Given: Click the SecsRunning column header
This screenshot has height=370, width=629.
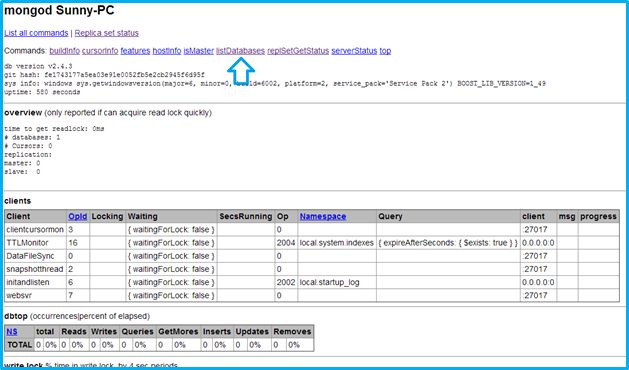Looking at the screenshot, I should (246, 216).
